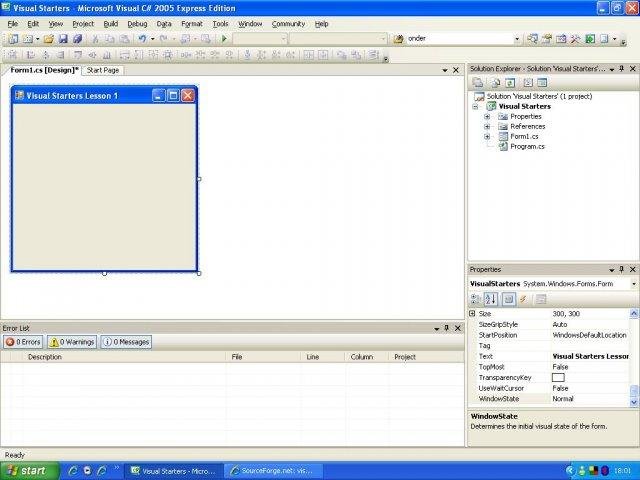Show the Properties page icon in Properties panel
Screen dimensions: 640x480
pyautogui.click(x=509, y=299)
